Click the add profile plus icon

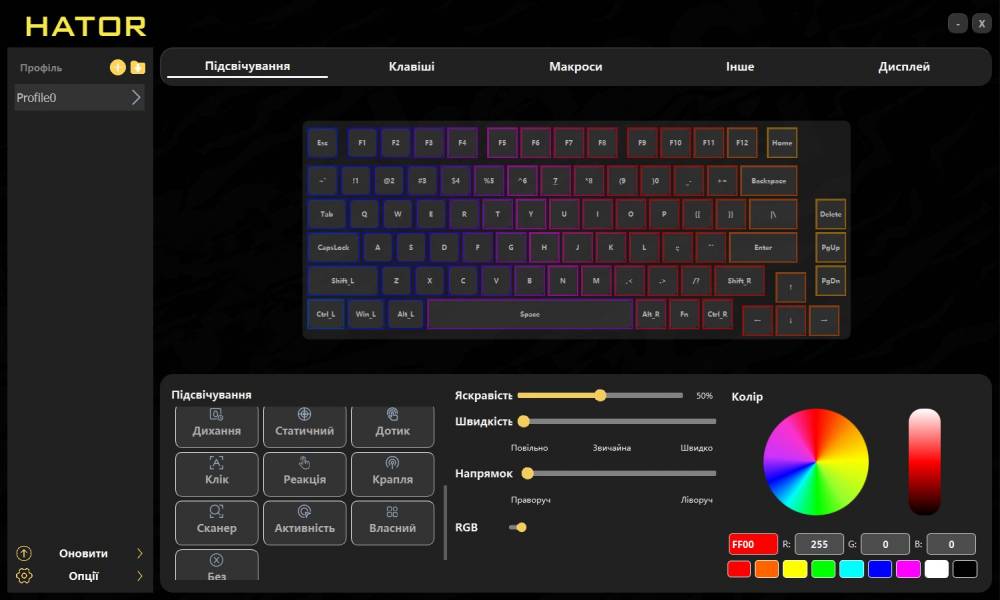click(x=117, y=68)
